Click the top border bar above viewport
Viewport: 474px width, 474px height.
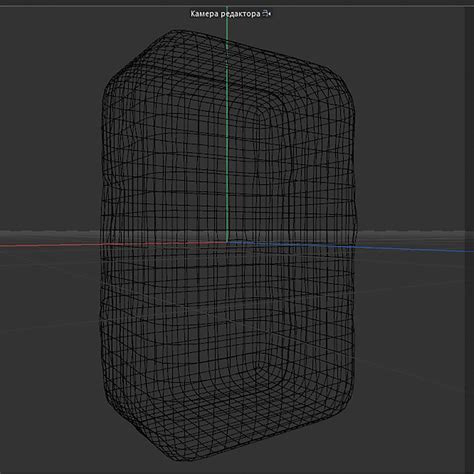(237, 3)
